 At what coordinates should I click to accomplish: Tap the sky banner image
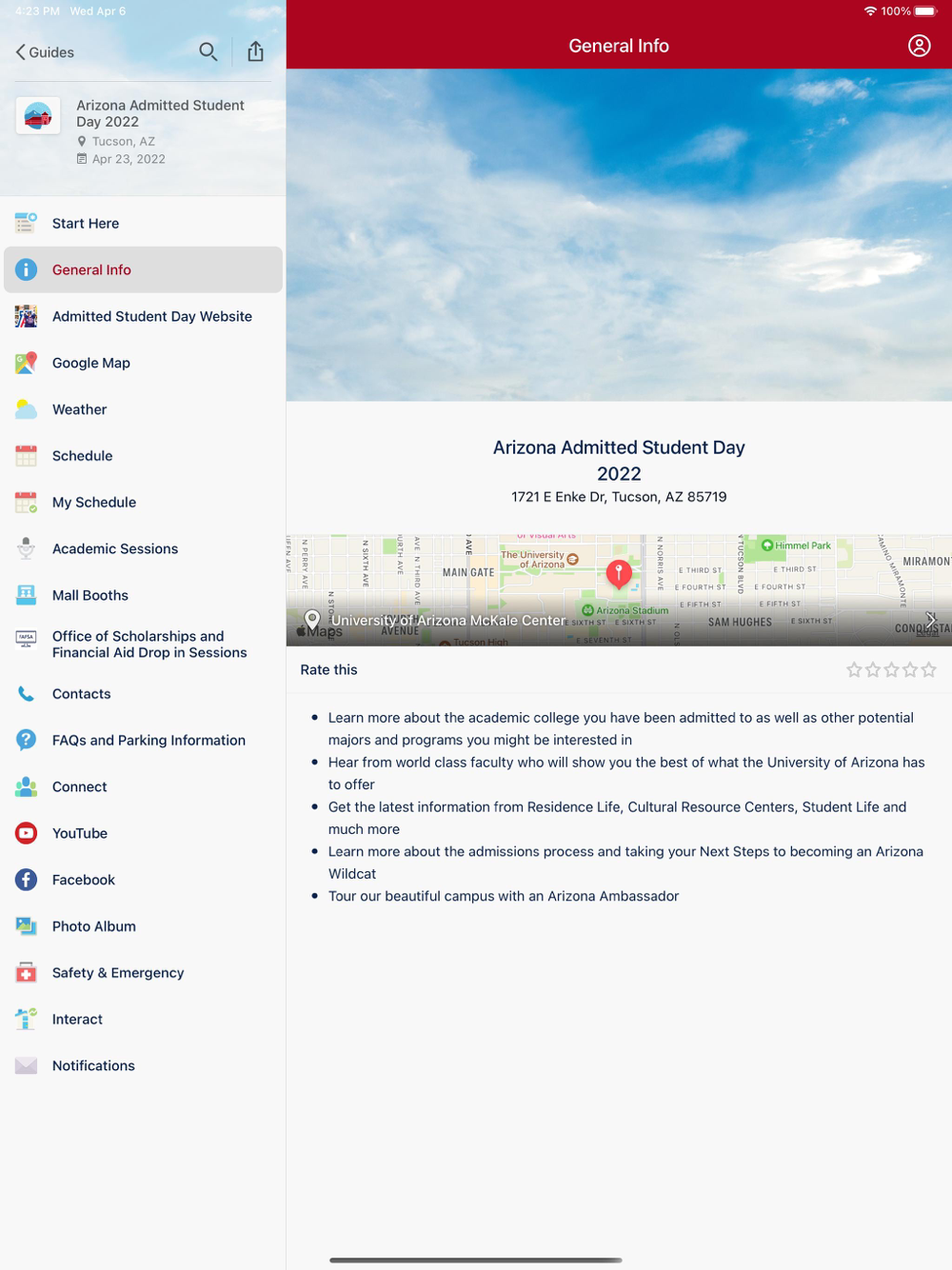(x=619, y=235)
